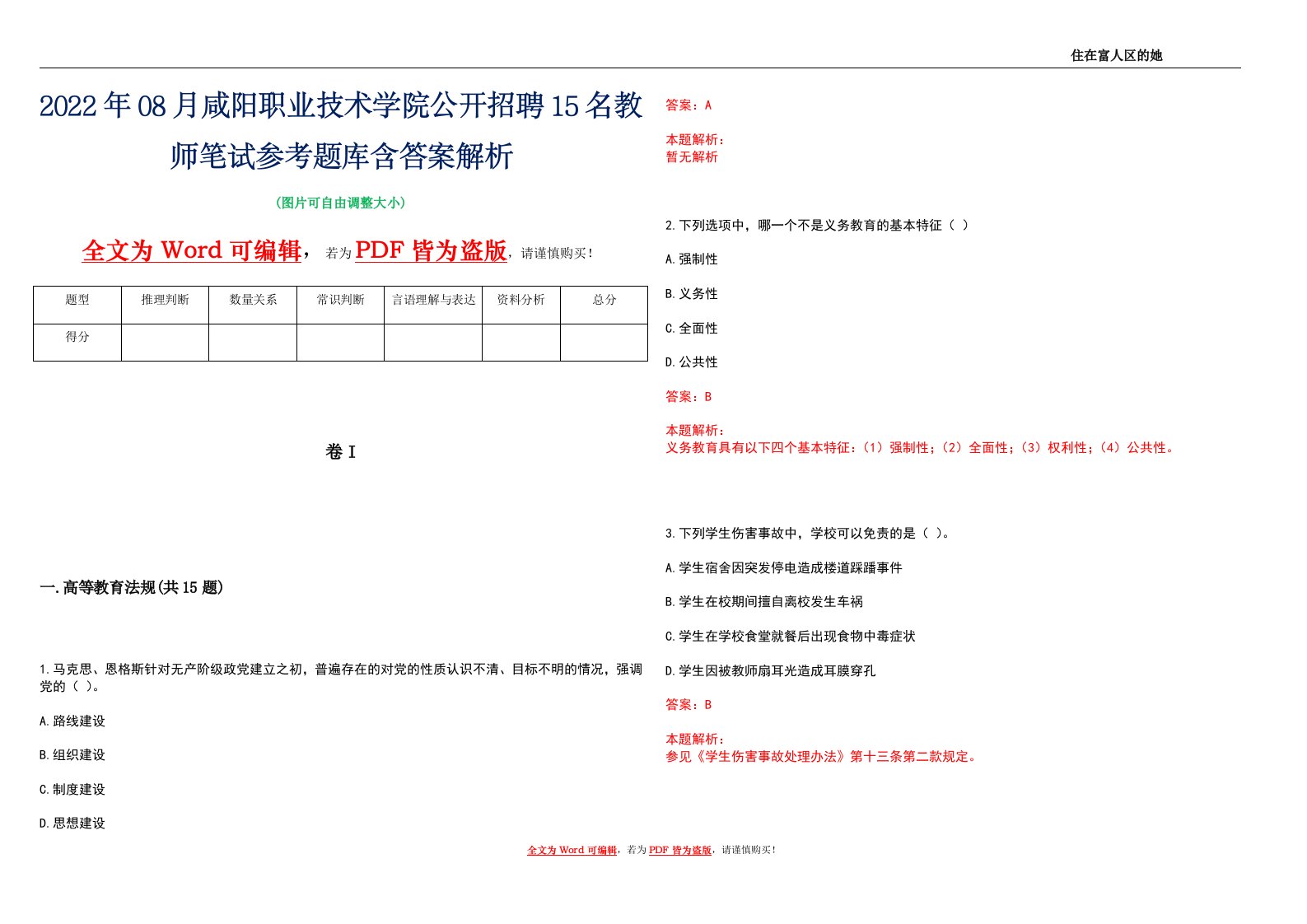Select the 数量关系 table cell
Screen dimensions: 1307x924
point(253,305)
